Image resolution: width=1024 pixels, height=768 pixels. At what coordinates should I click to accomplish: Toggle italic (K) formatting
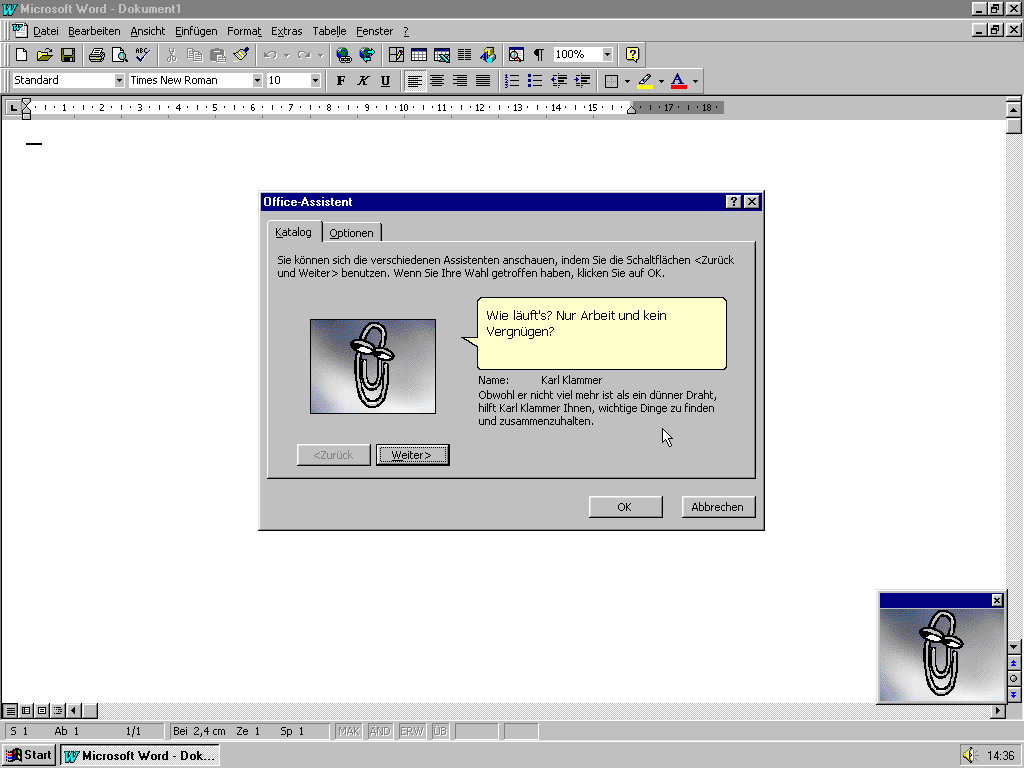click(362, 80)
